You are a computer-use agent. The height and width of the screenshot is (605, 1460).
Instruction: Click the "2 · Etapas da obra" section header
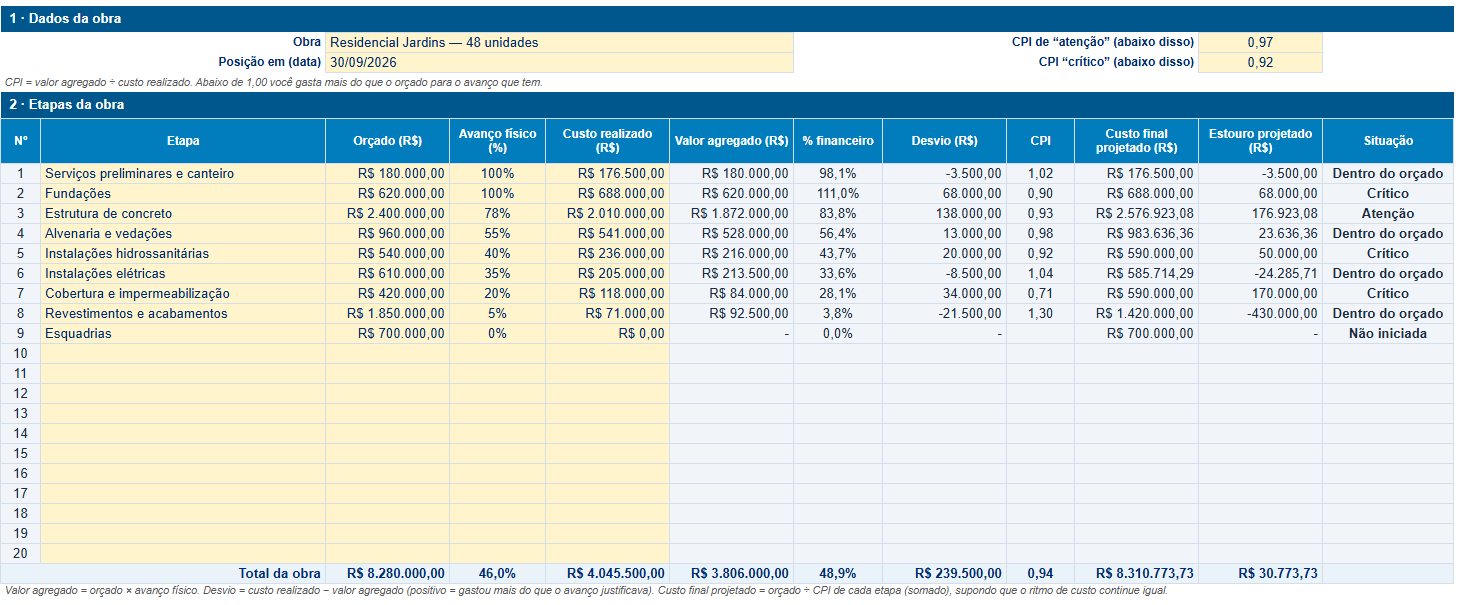pyautogui.click(x=727, y=105)
